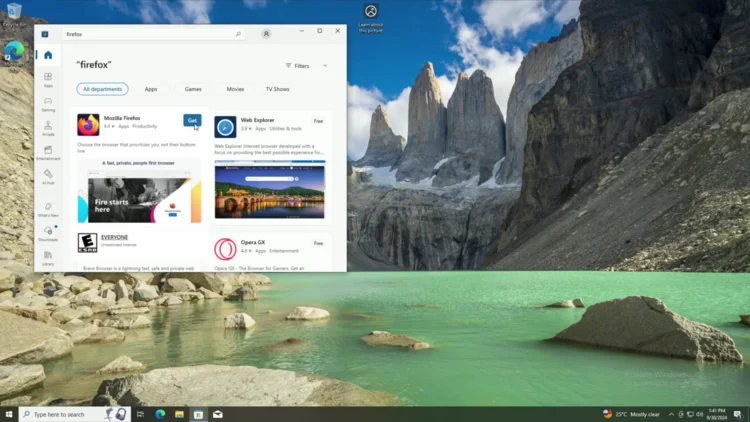Click the ESRB Everyone rating icon

(x=87, y=243)
